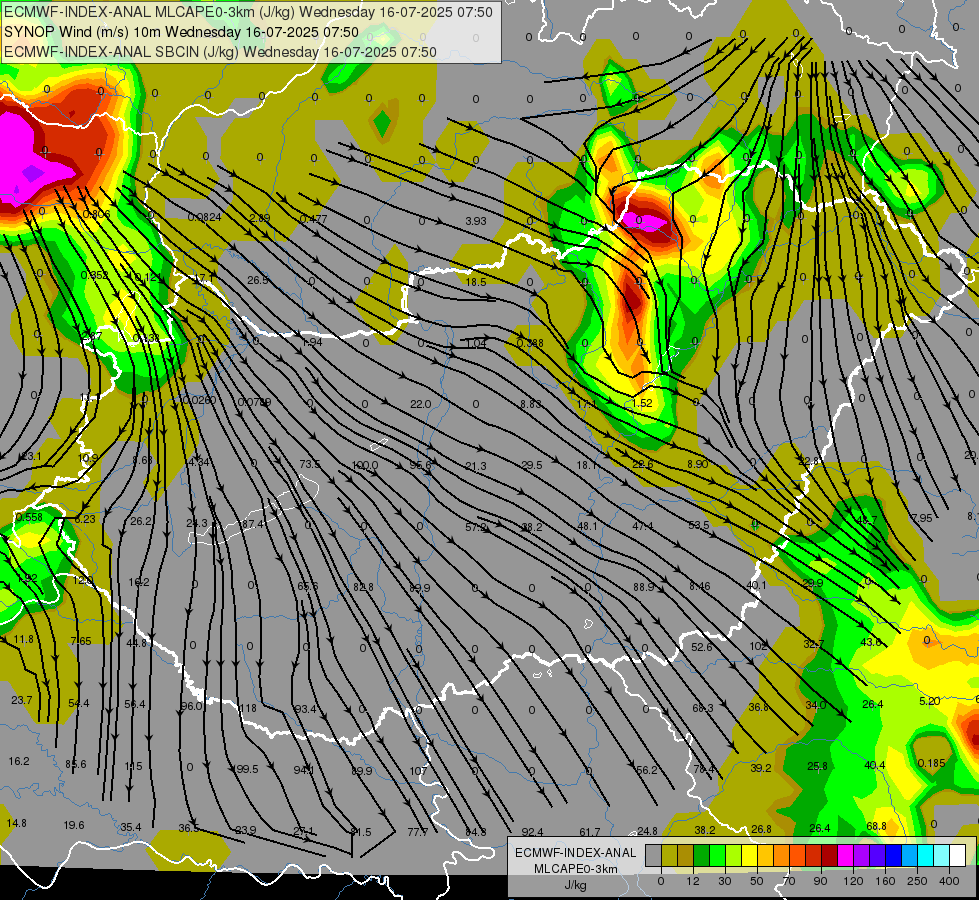Click the legend unit label J/kg
Image resolution: width=979 pixels, height=900 pixels.
[576, 885]
